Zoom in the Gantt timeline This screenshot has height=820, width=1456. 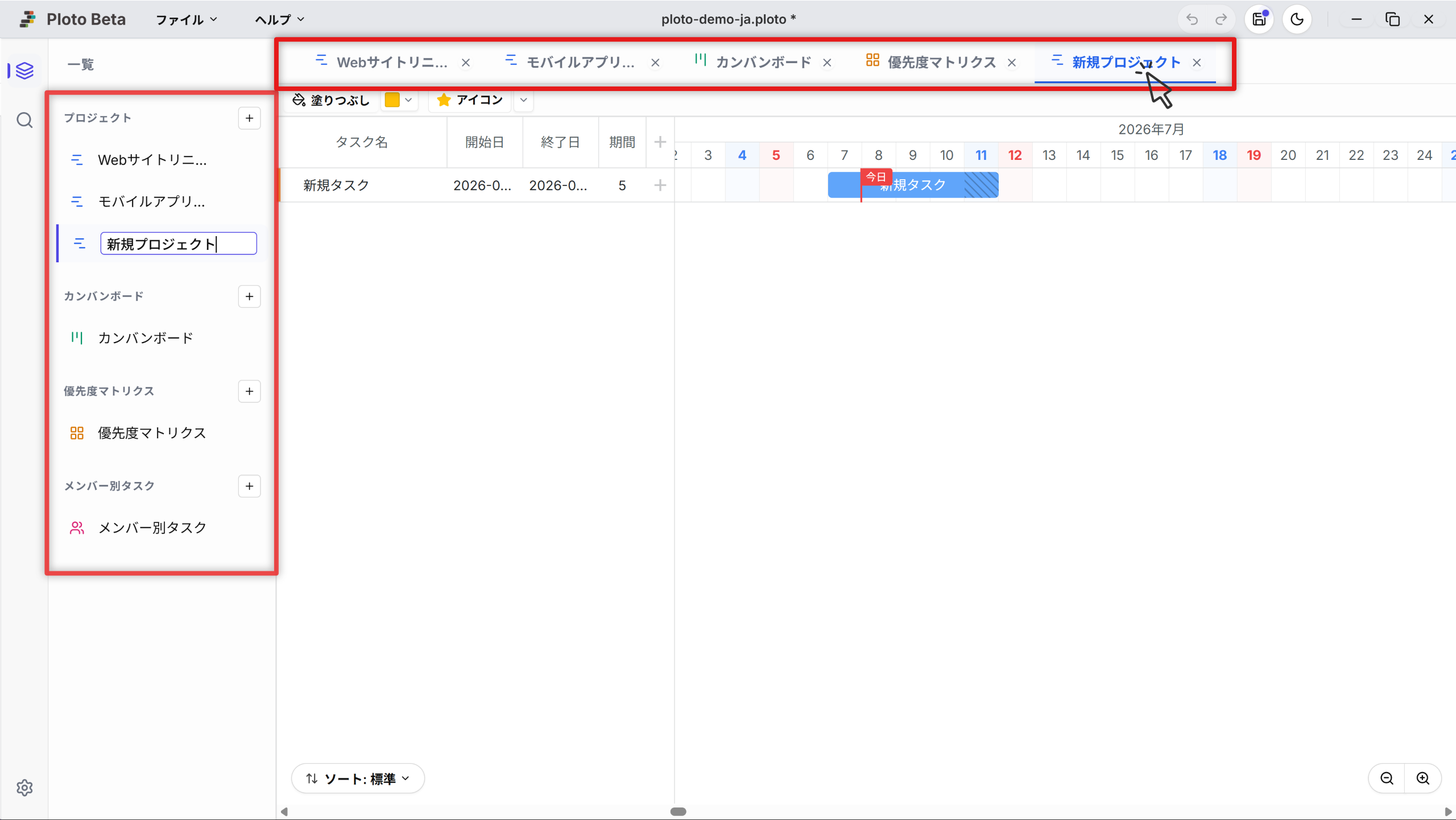[x=1423, y=778]
